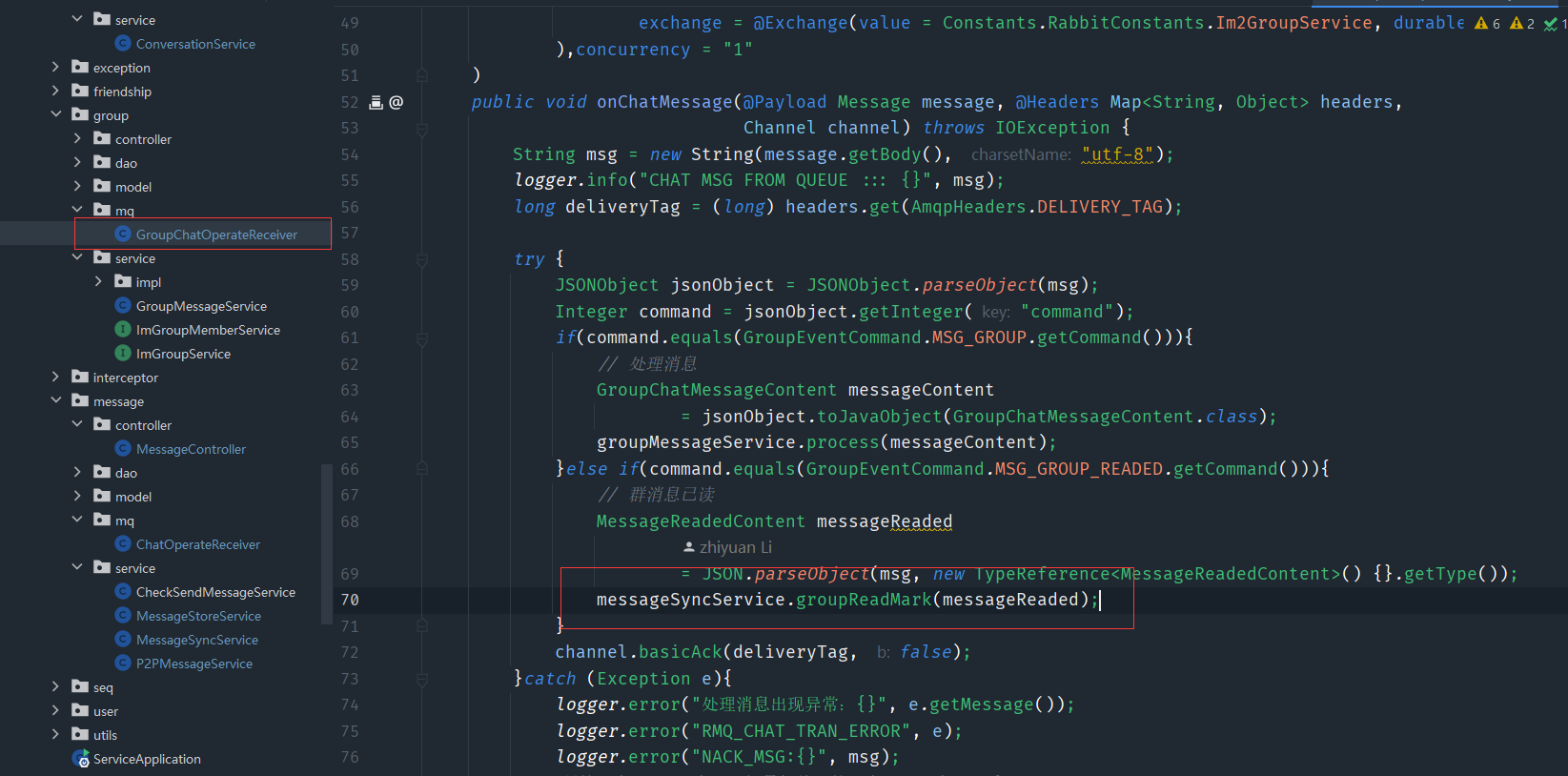Image resolution: width=1568 pixels, height=776 pixels.
Task: Select the MessageSyncService label in the tree
Action: point(197,640)
